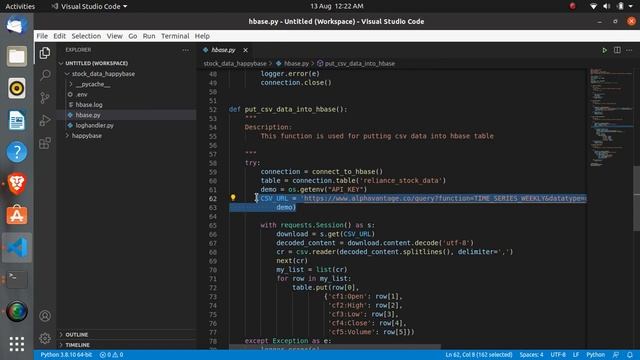
Task: Click line number 66 in gutter
Action: (213, 234)
